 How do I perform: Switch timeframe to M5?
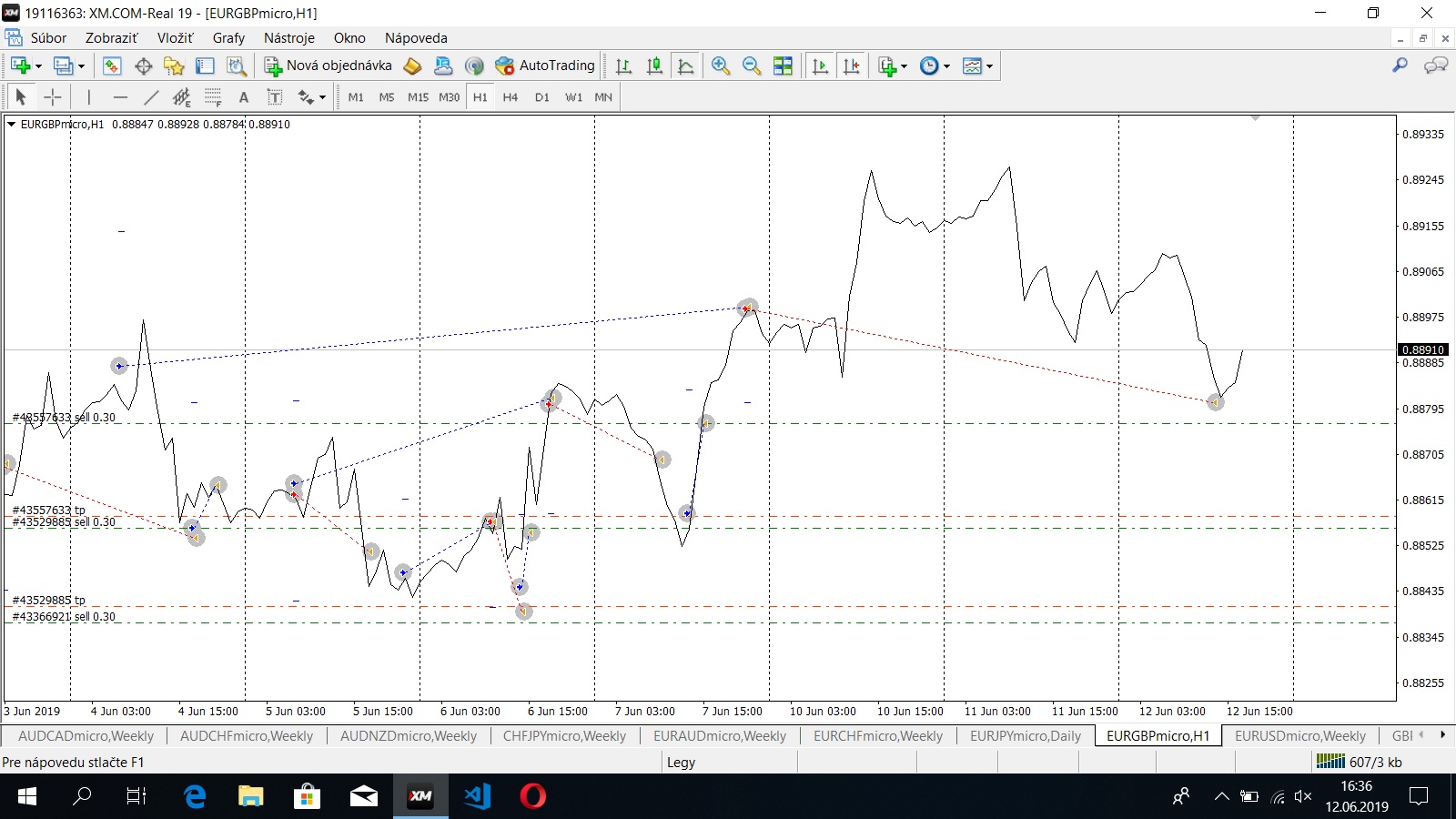coord(387,97)
